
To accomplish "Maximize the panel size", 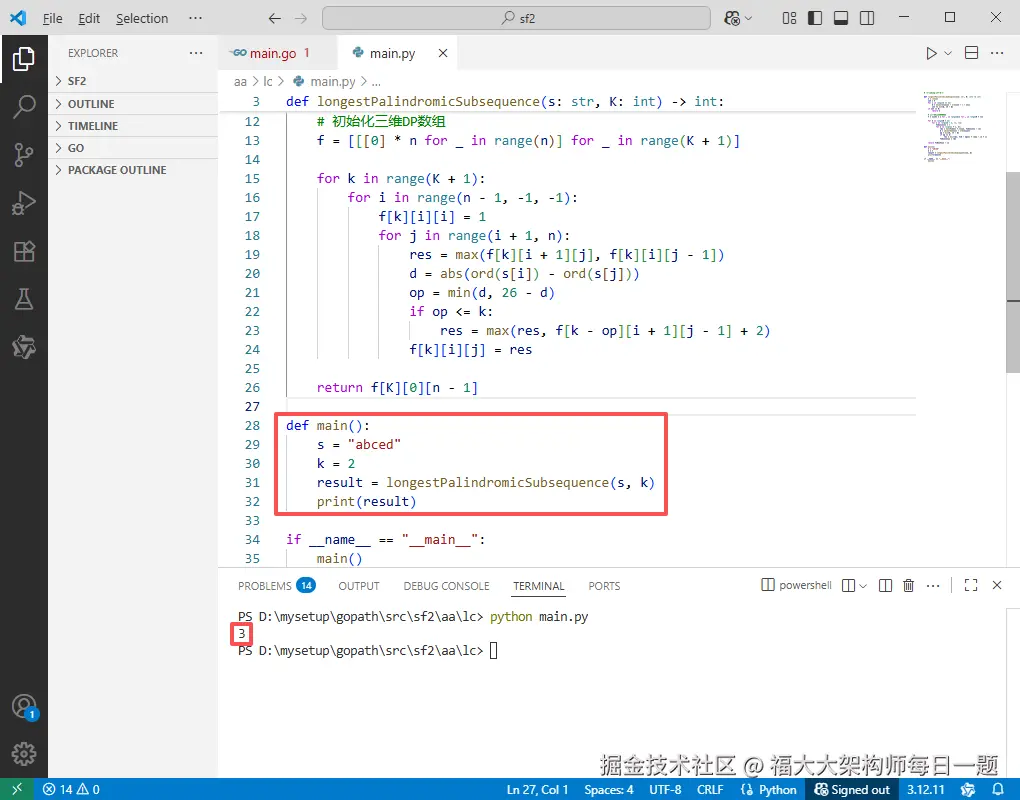I will pyautogui.click(x=971, y=586).
